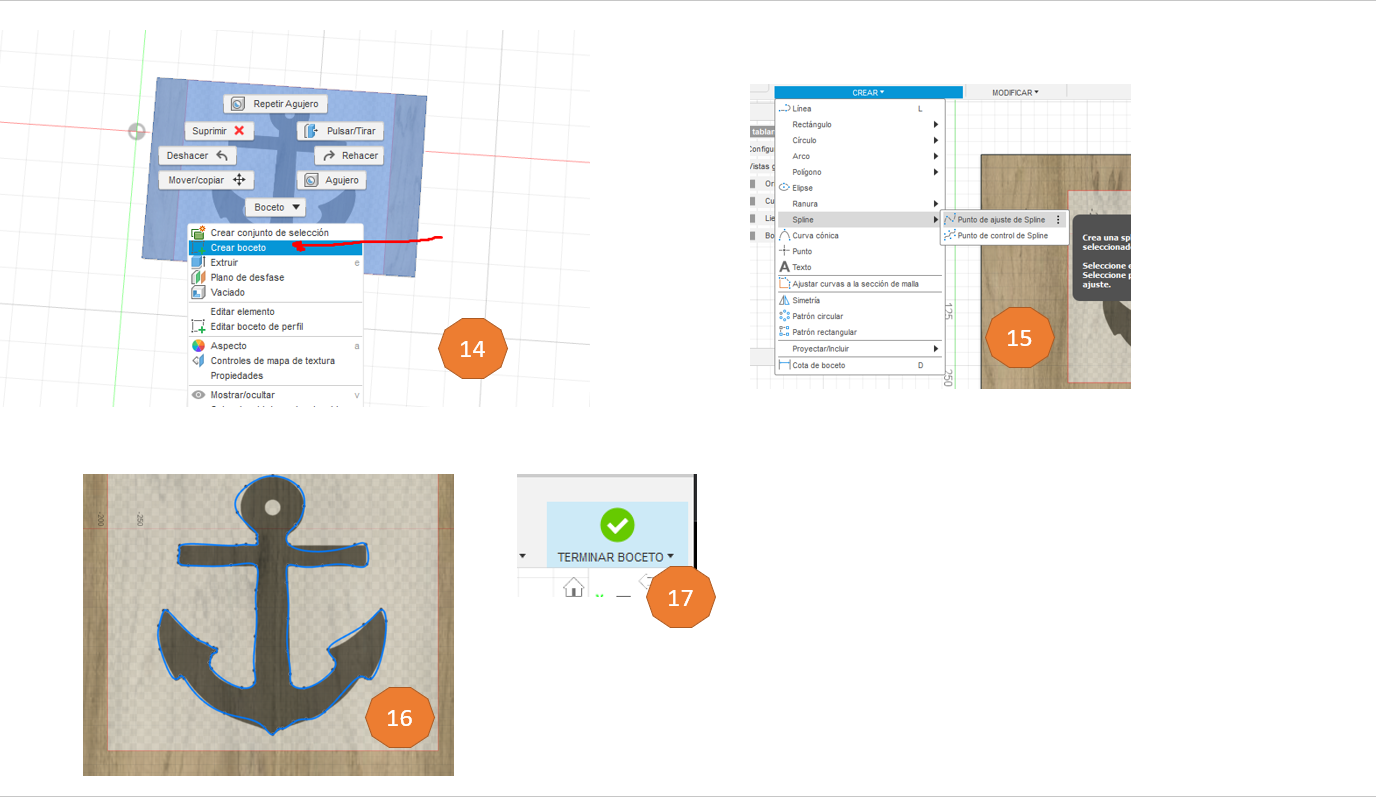
Task: Click the origin point marker in viewport
Action: pyautogui.click(x=137, y=131)
